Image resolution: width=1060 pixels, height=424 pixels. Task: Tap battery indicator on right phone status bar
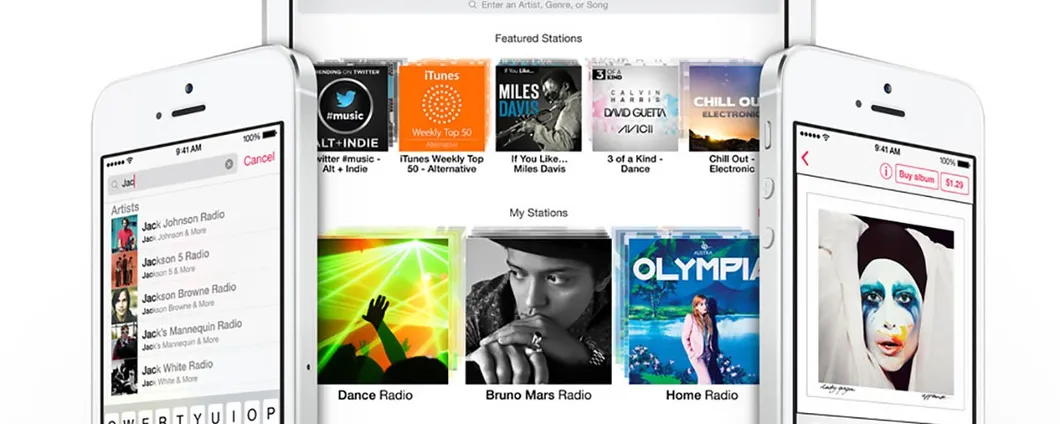coord(963,164)
